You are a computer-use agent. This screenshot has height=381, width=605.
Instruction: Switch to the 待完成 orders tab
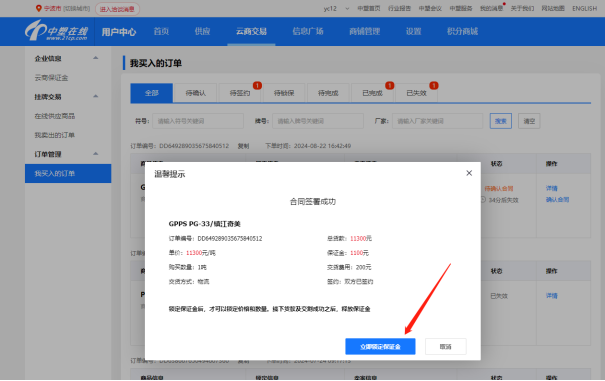click(328, 93)
